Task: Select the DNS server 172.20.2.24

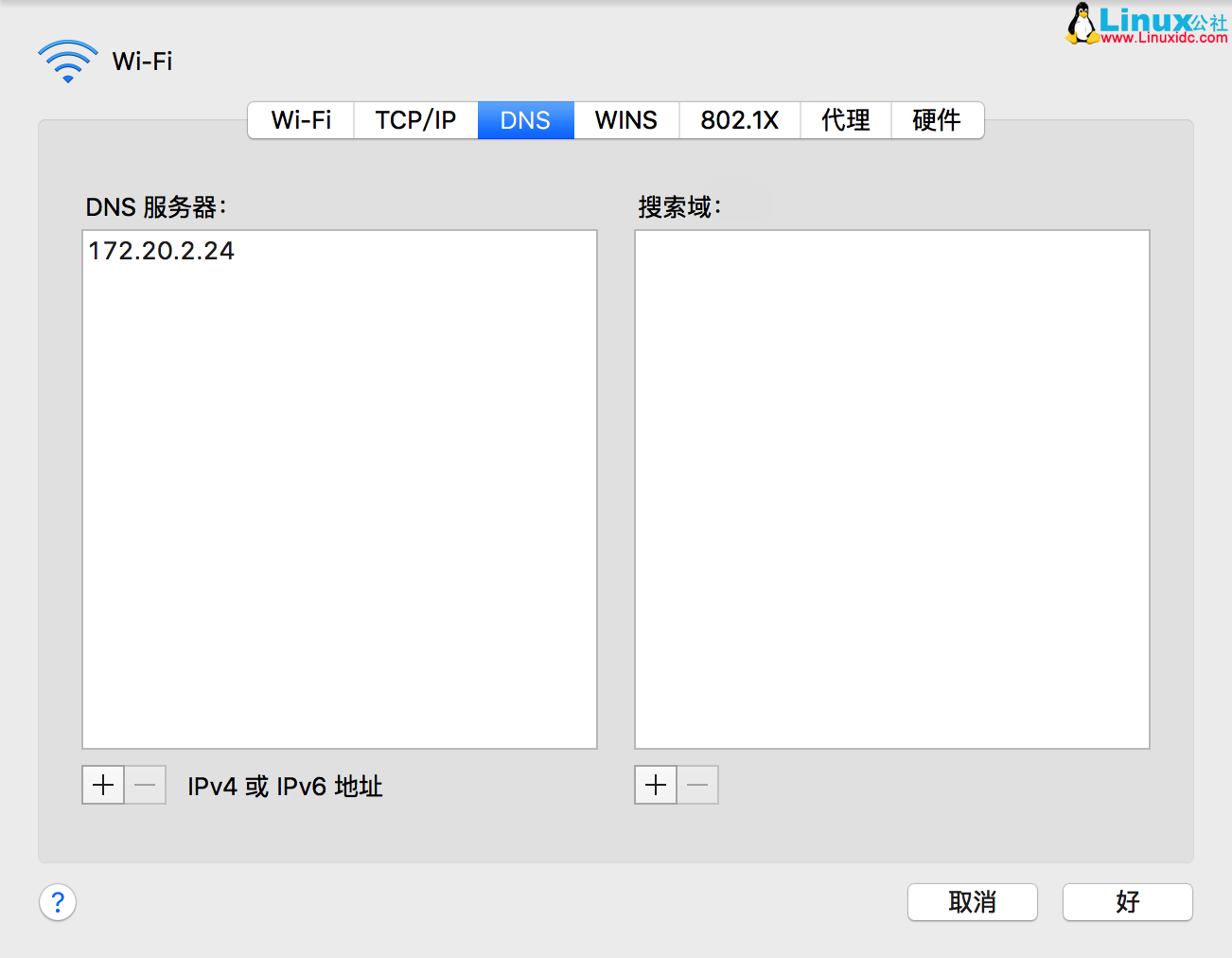Action: [161, 251]
